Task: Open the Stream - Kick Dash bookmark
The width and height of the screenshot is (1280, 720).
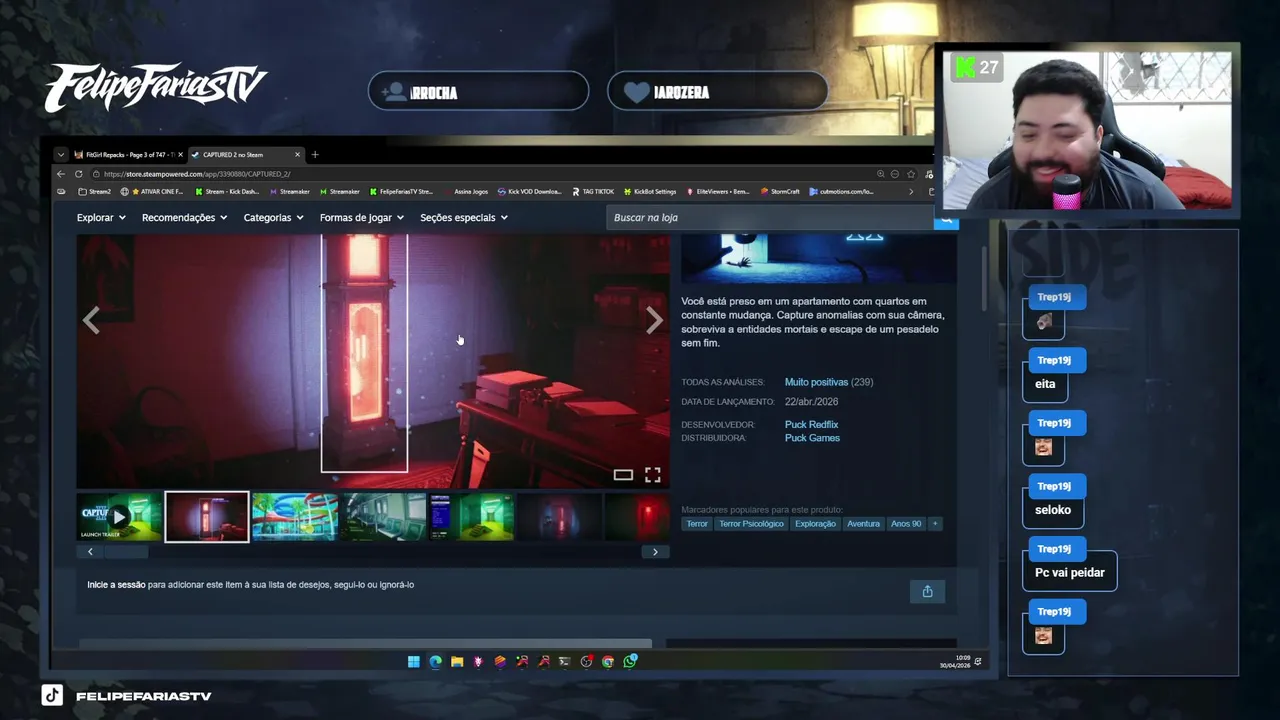Action: (x=227, y=191)
